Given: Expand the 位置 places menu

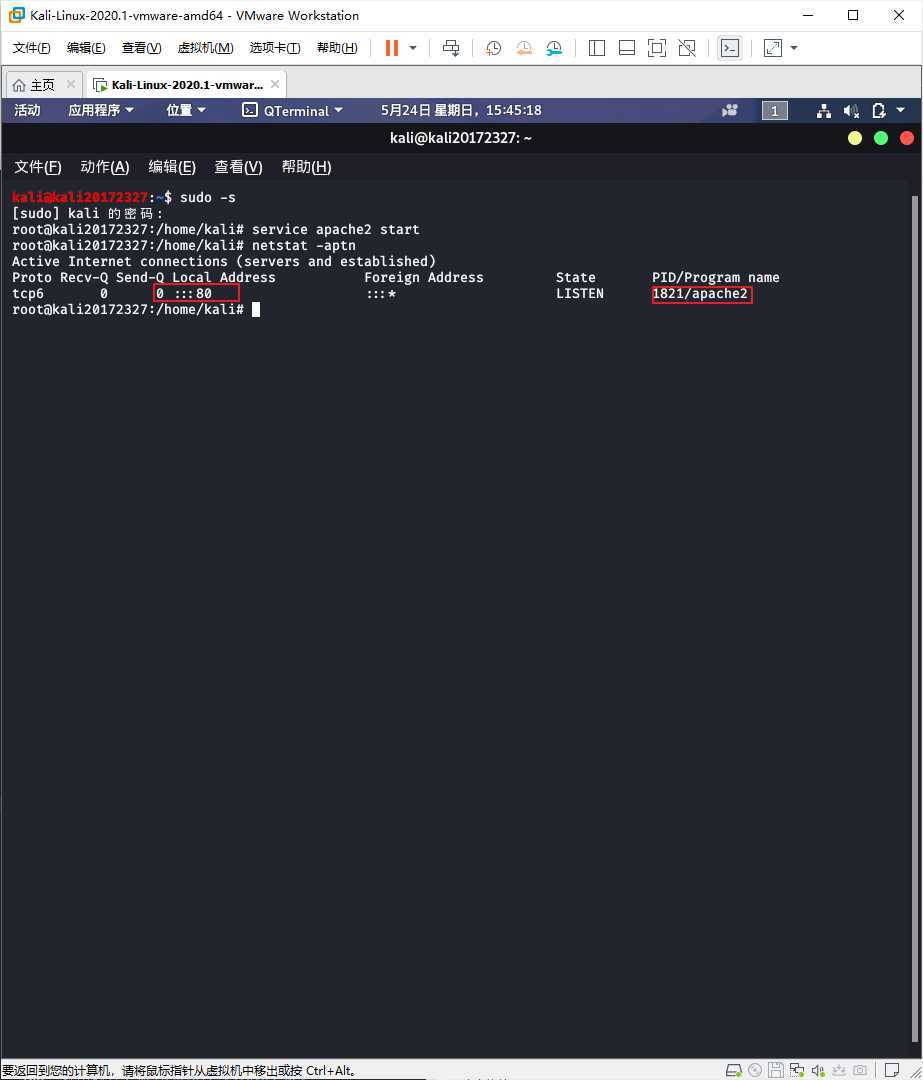Looking at the screenshot, I should [x=185, y=110].
